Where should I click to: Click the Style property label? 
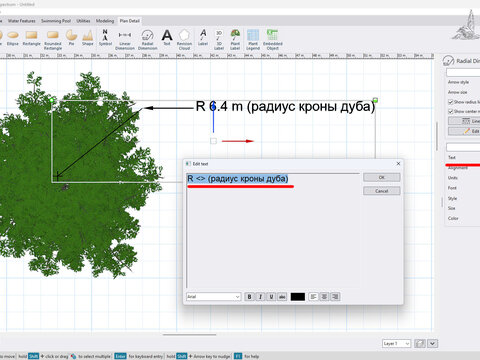click(452, 198)
